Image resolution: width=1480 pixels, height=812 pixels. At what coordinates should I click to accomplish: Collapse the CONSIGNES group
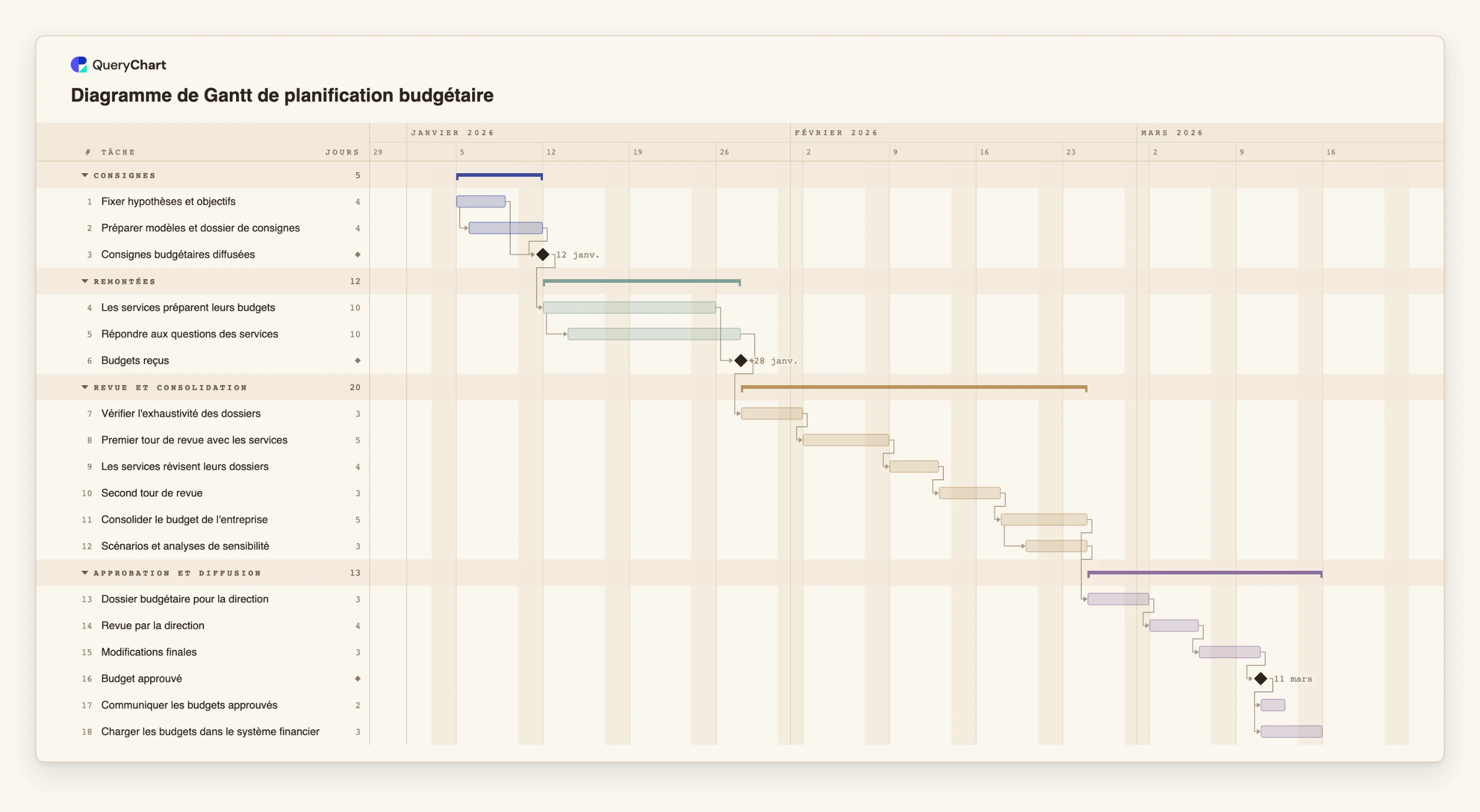85,175
